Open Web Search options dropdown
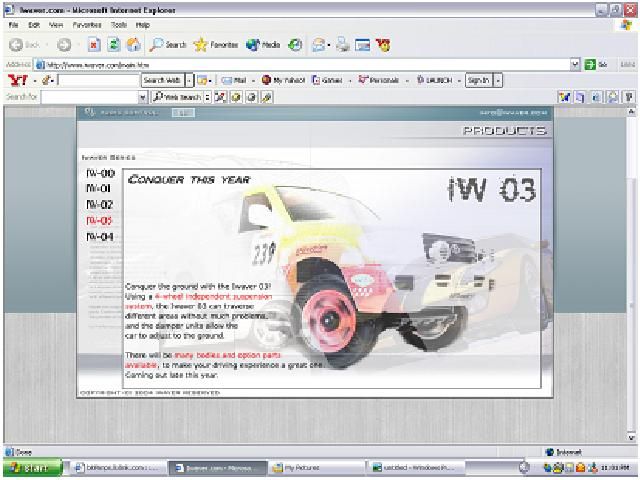Screen dimensions: 640x480 click(207, 97)
